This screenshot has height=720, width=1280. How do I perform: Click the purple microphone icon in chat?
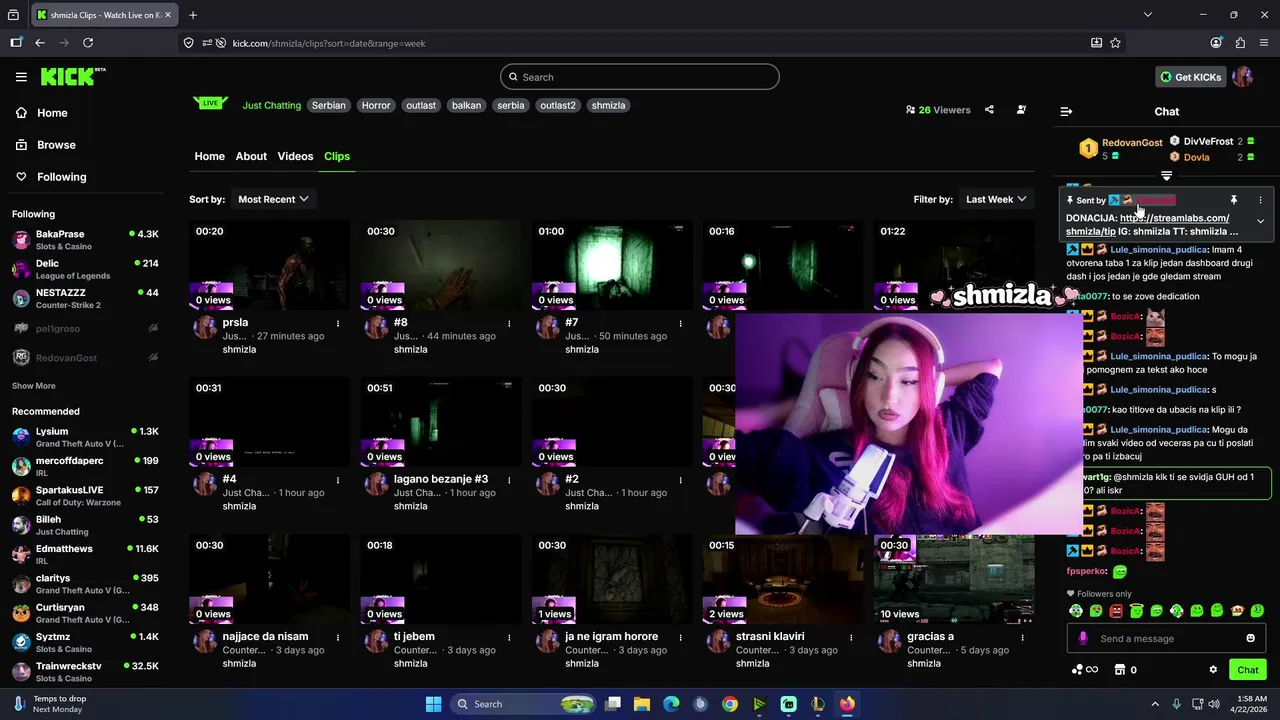tap(1083, 639)
